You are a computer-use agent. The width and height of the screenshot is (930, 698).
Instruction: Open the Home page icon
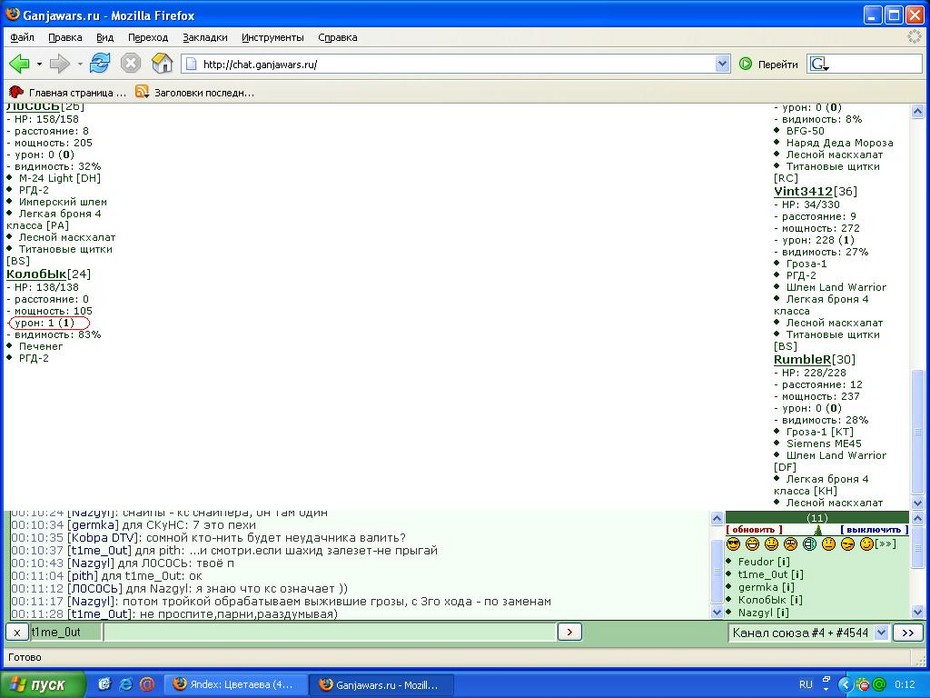point(162,63)
